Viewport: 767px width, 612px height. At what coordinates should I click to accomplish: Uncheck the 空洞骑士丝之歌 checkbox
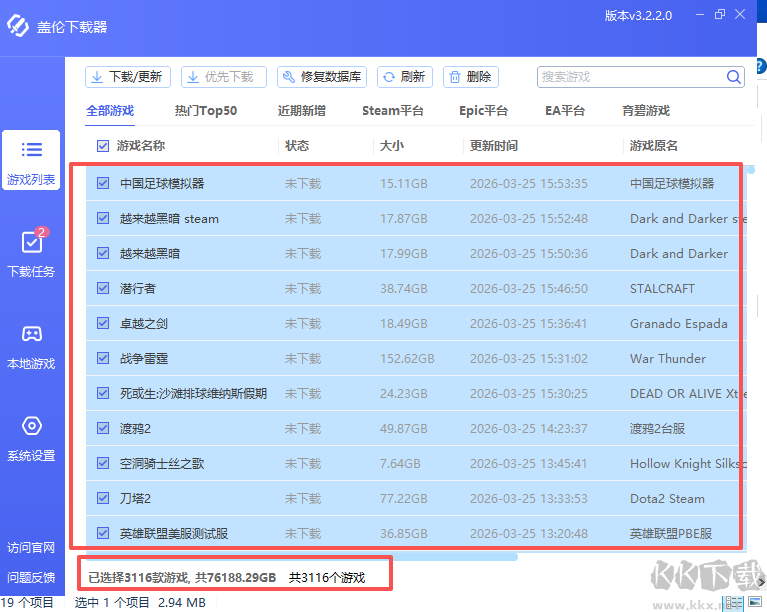[x=103, y=463]
